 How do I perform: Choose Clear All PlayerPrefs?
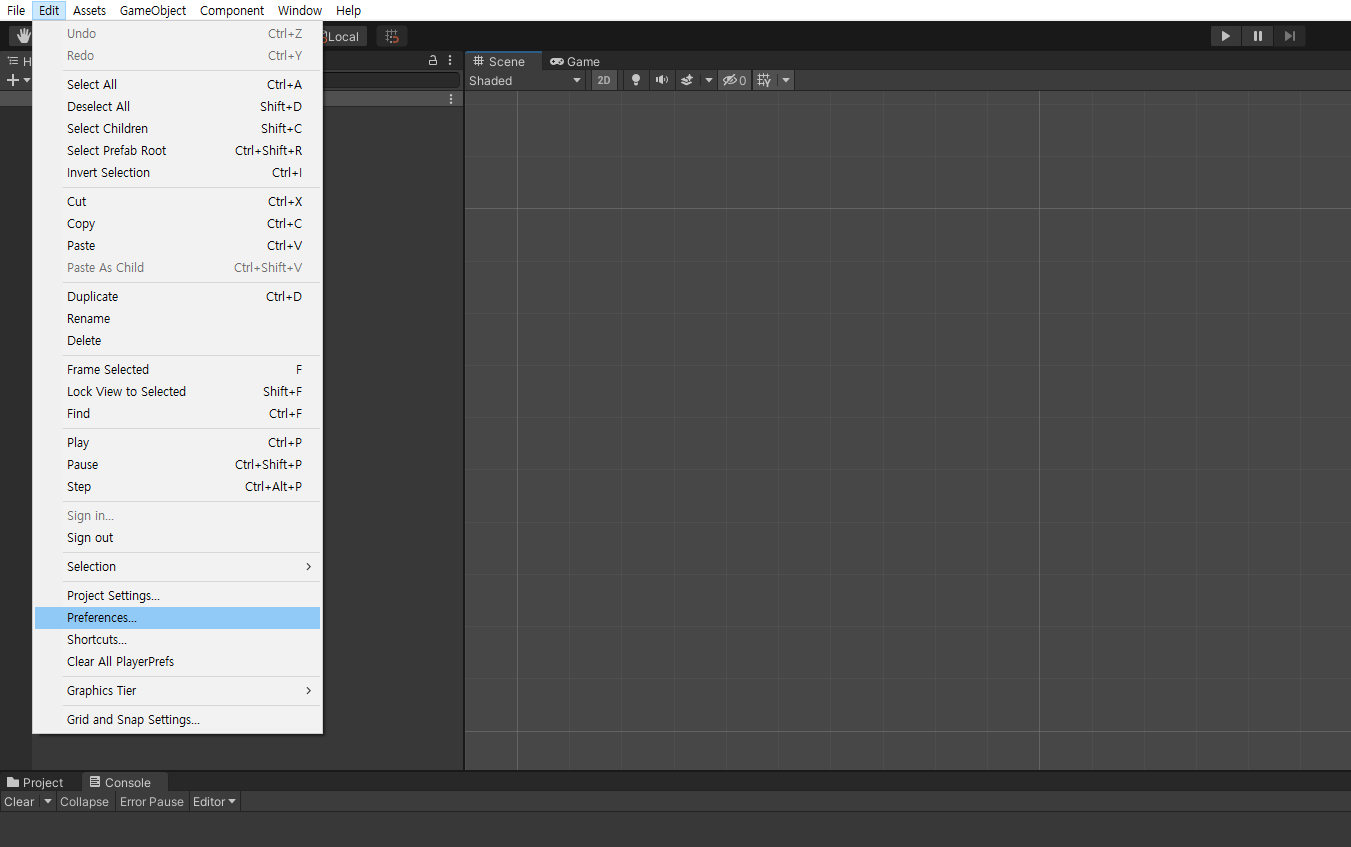177,661
